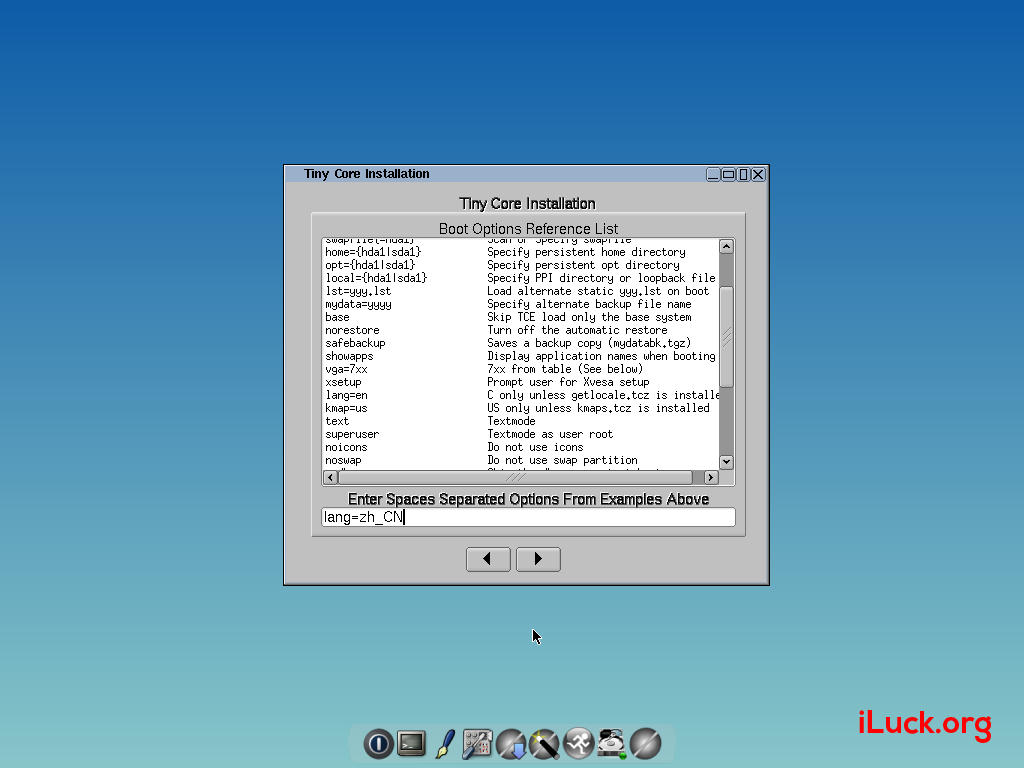Viewport: 1024px width, 768px height.
Task: Maximize the Tiny Core Installation window
Action: [728, 174]
